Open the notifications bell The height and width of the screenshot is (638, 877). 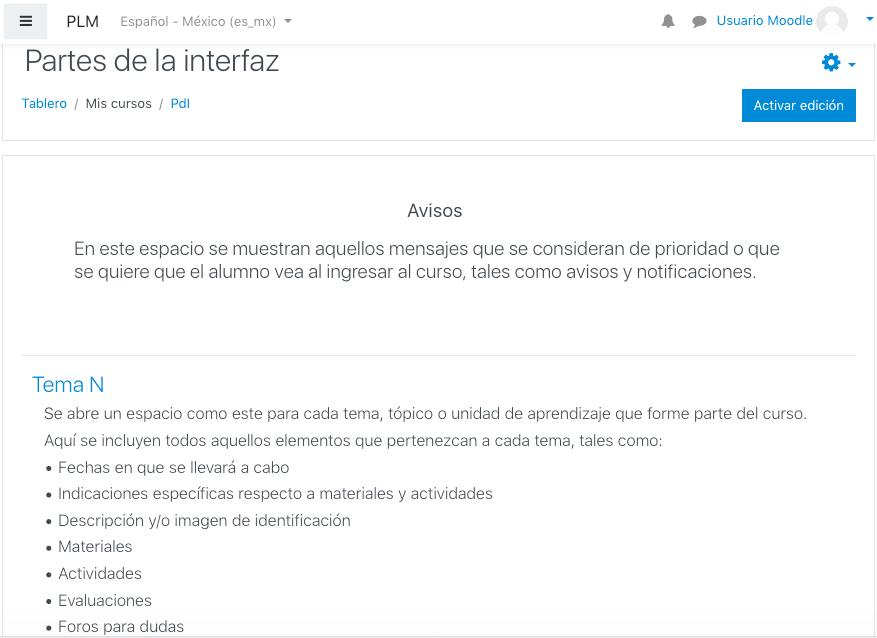tap(668, 21)
